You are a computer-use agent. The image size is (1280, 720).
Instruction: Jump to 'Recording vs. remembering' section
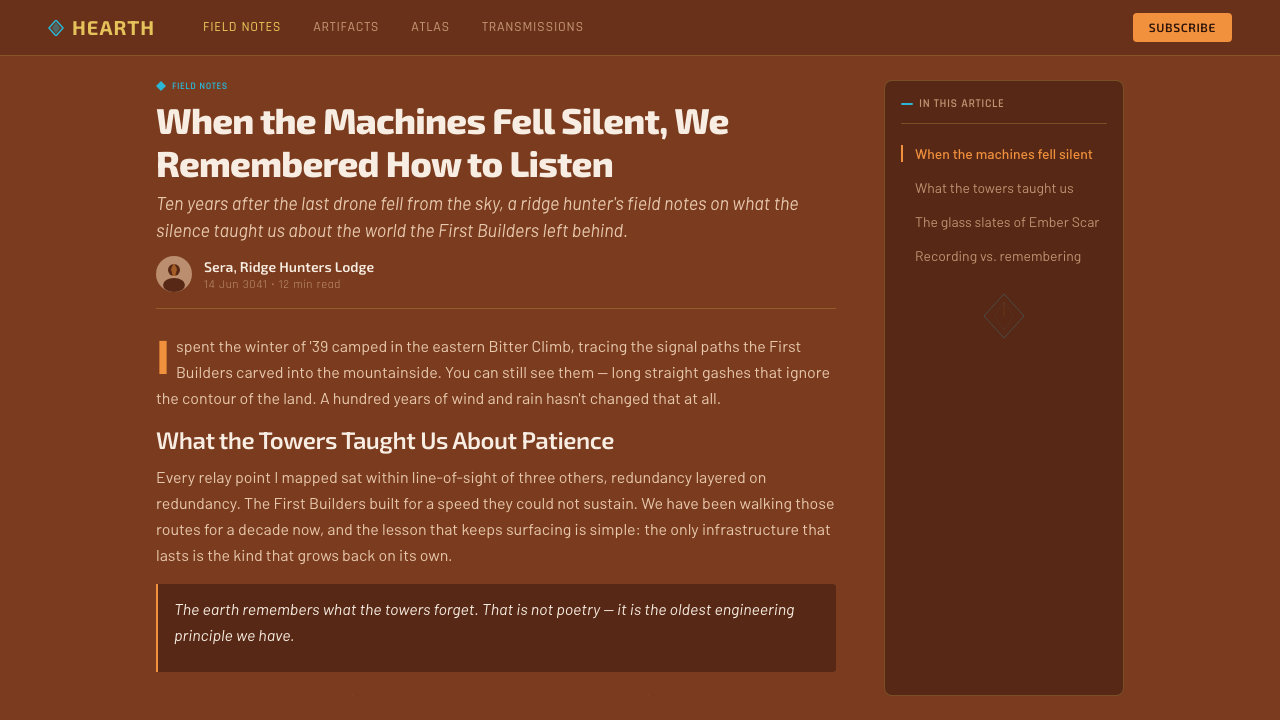tap(998, 256)
